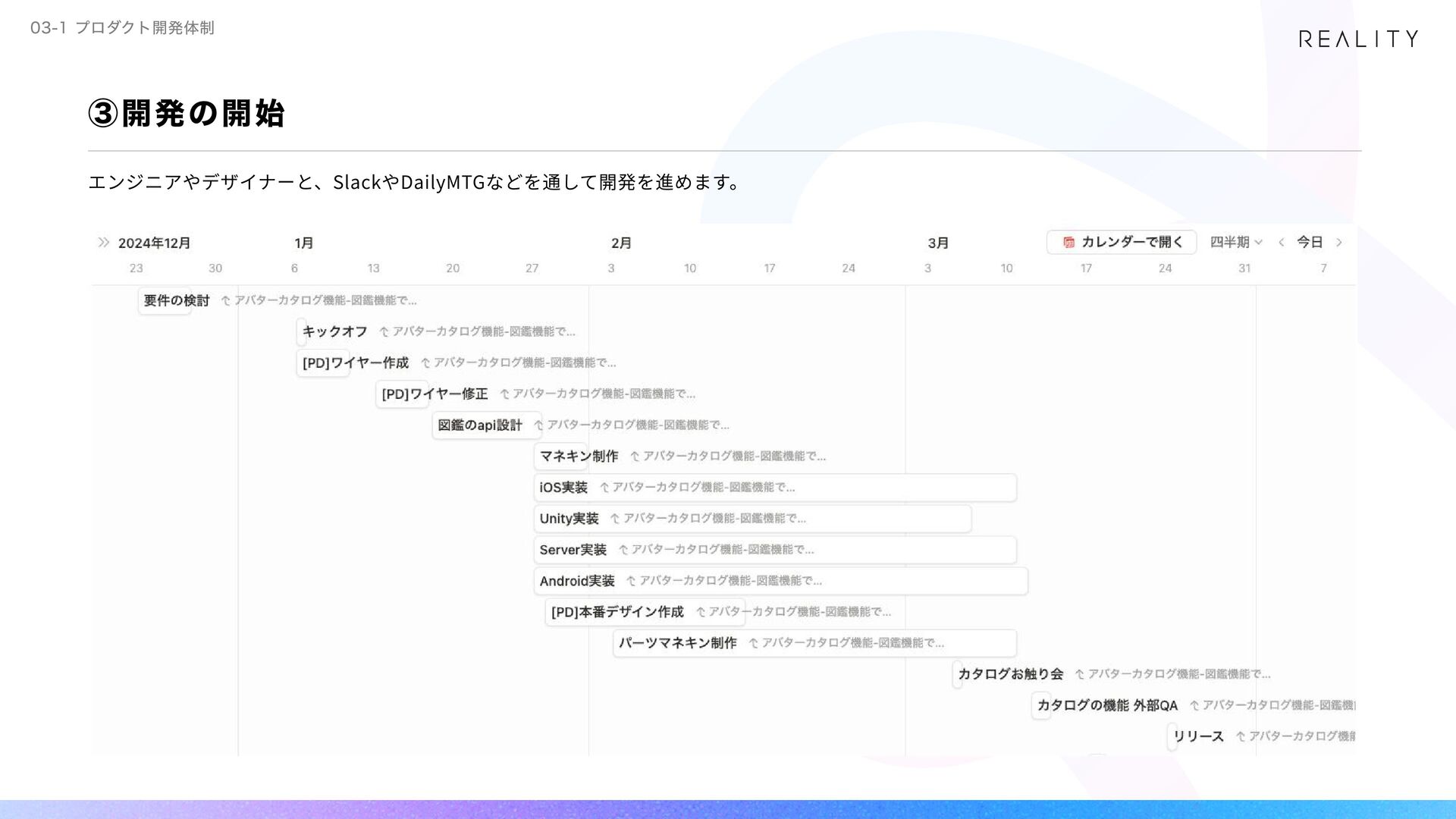
Task: Click the parent link arrow beside iOS実装
Action: click(x=604, y=488)
